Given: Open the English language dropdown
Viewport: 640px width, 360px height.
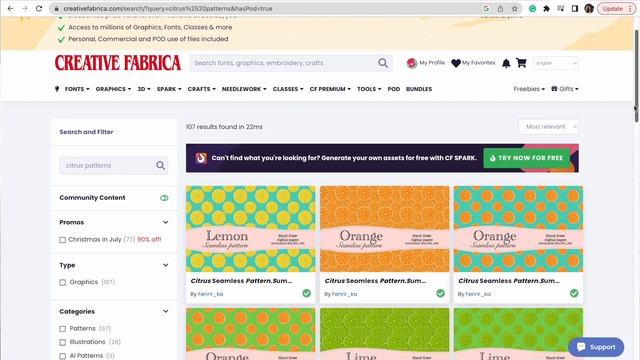Looking at the screenshot, I should (556, 63).
